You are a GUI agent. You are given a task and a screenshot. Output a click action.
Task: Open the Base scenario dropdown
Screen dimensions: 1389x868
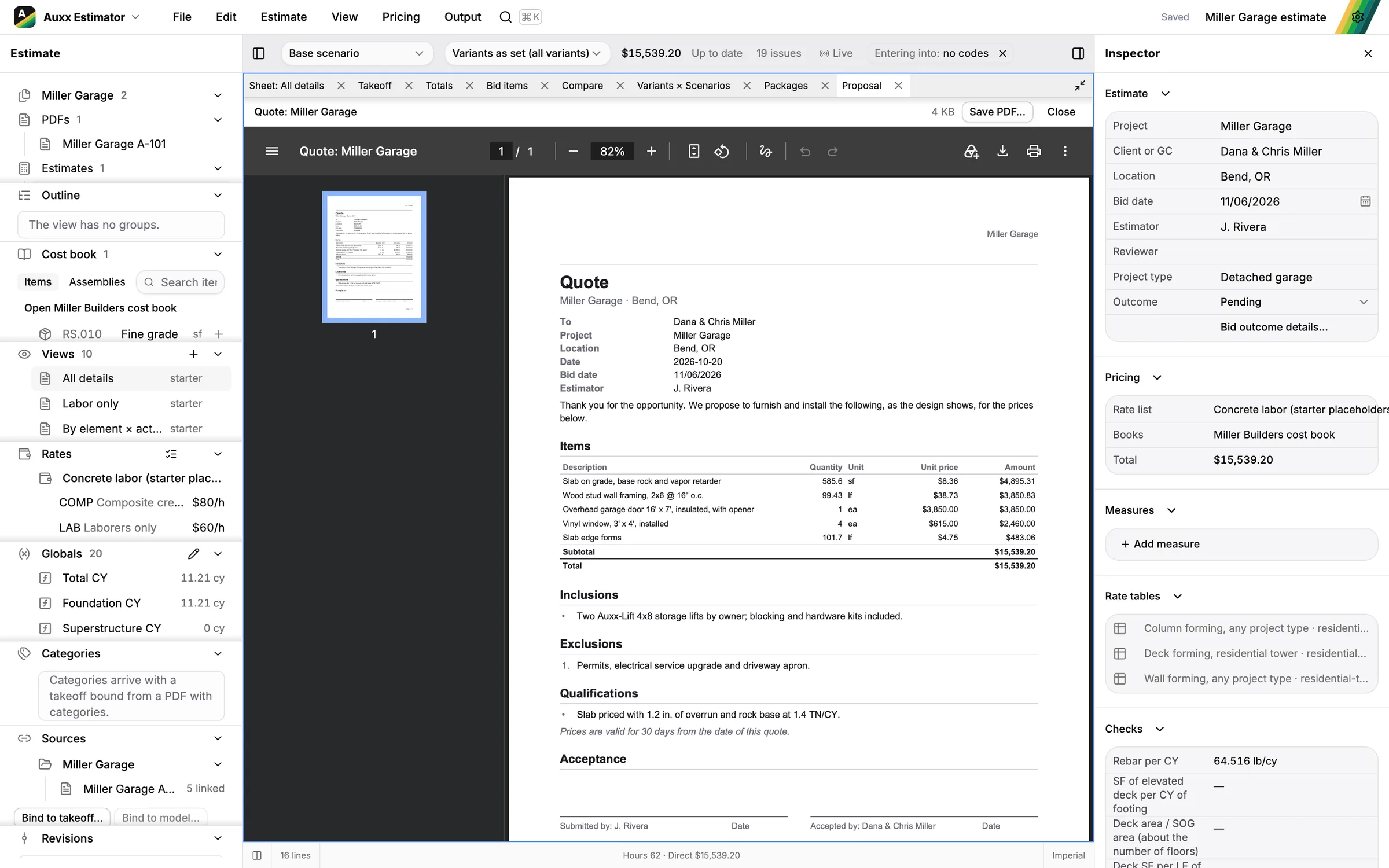pyautogui.click(x=357, y=53)
